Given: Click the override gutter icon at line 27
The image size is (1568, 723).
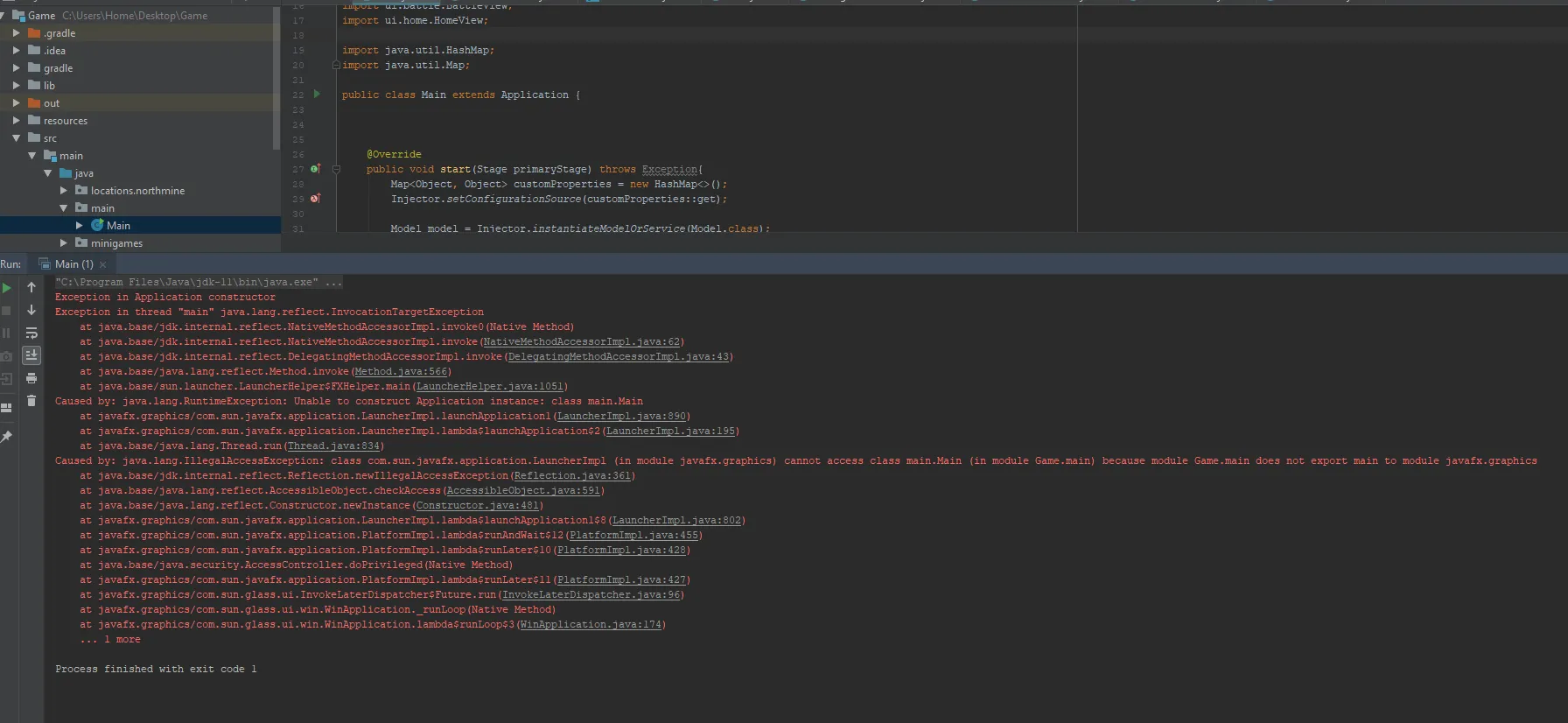Looking at the screenshot, I should [316, 168].
